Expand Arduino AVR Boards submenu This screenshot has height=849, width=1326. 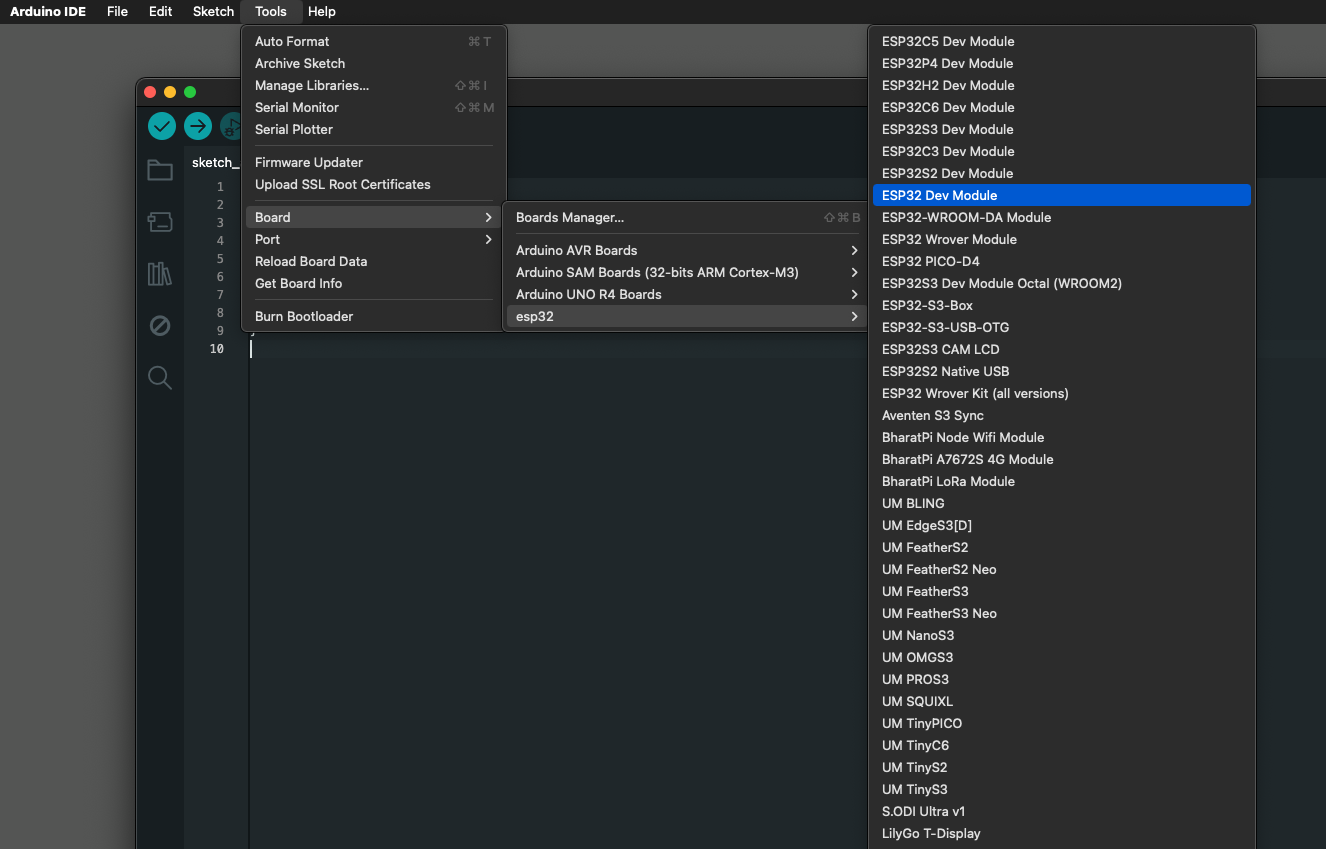(x=687, y=250)
